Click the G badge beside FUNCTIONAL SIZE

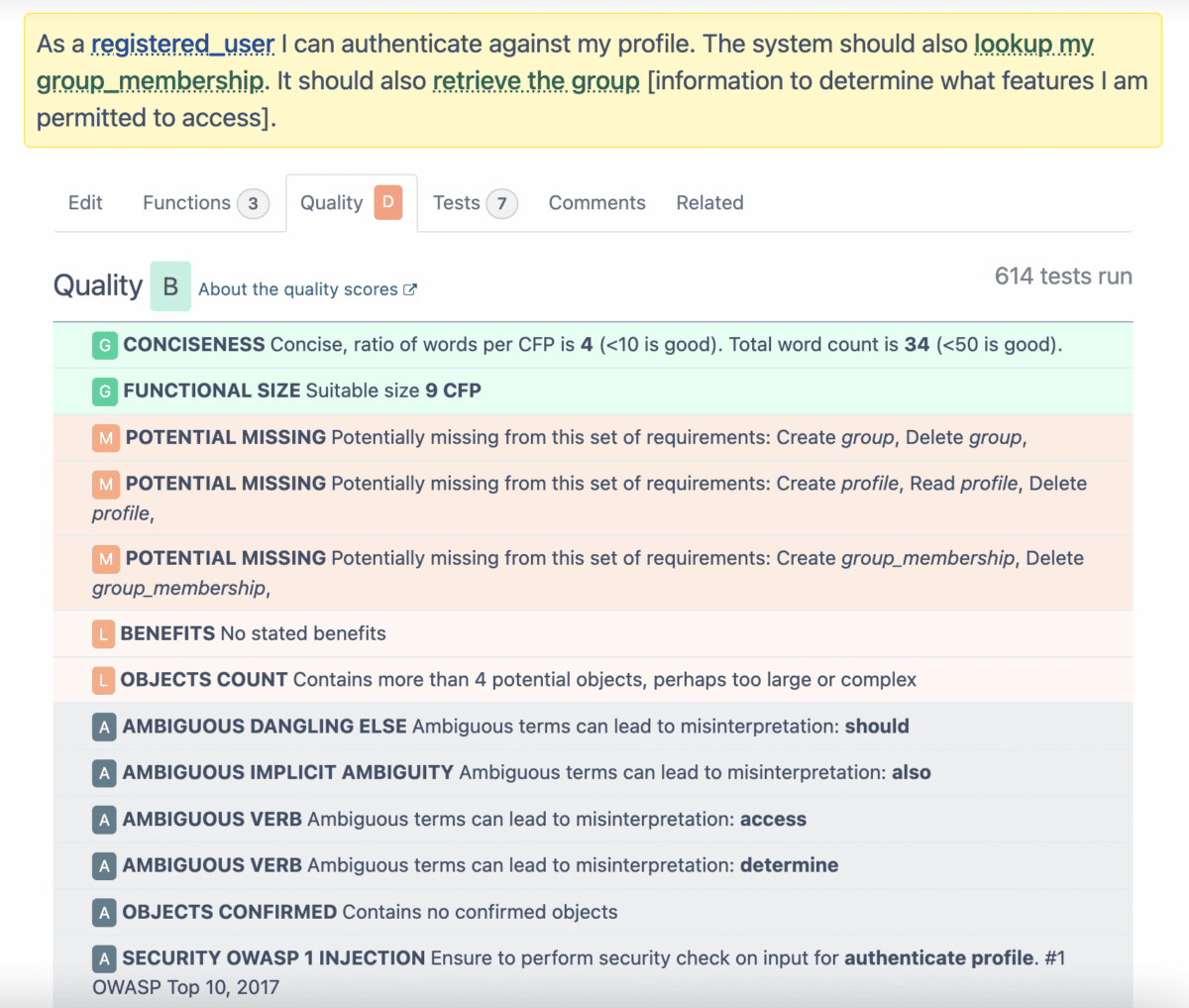[x=104, y=392]
